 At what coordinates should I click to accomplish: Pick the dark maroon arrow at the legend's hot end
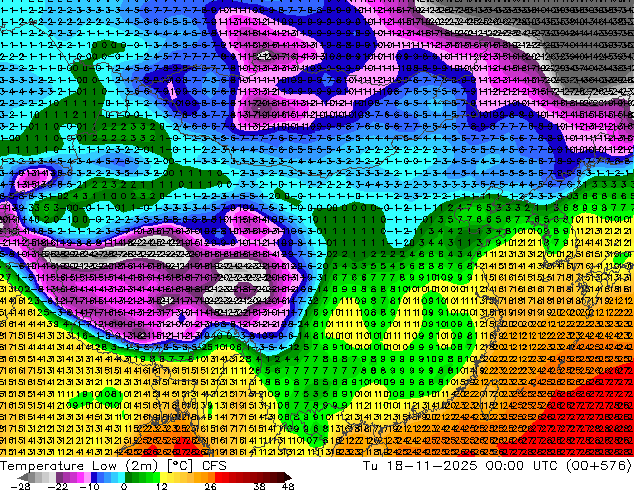click(x=287, y=477)
